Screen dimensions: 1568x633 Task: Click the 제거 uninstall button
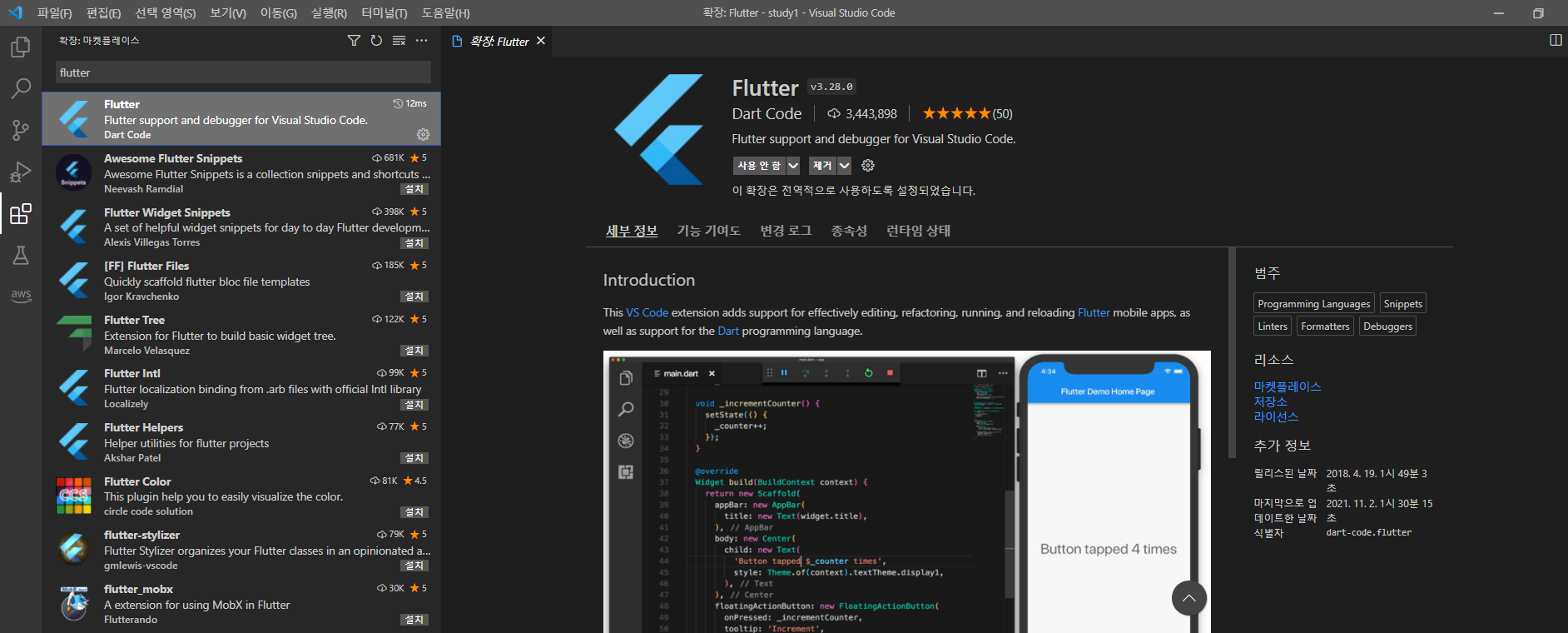[822, 166]
